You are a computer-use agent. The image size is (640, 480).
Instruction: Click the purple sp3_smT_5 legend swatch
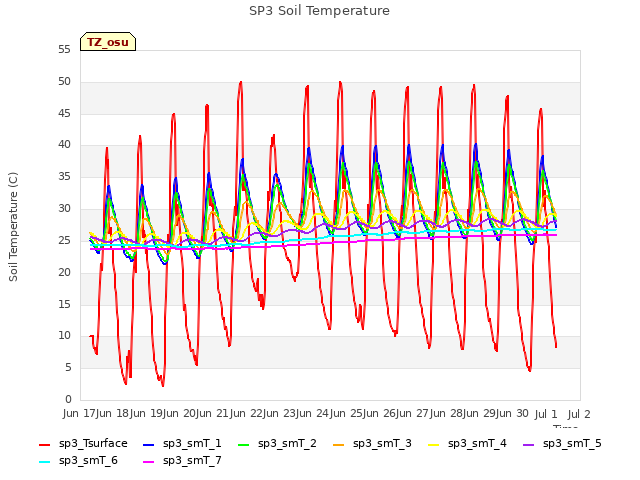pyautogui.click(x=529, y=444)
